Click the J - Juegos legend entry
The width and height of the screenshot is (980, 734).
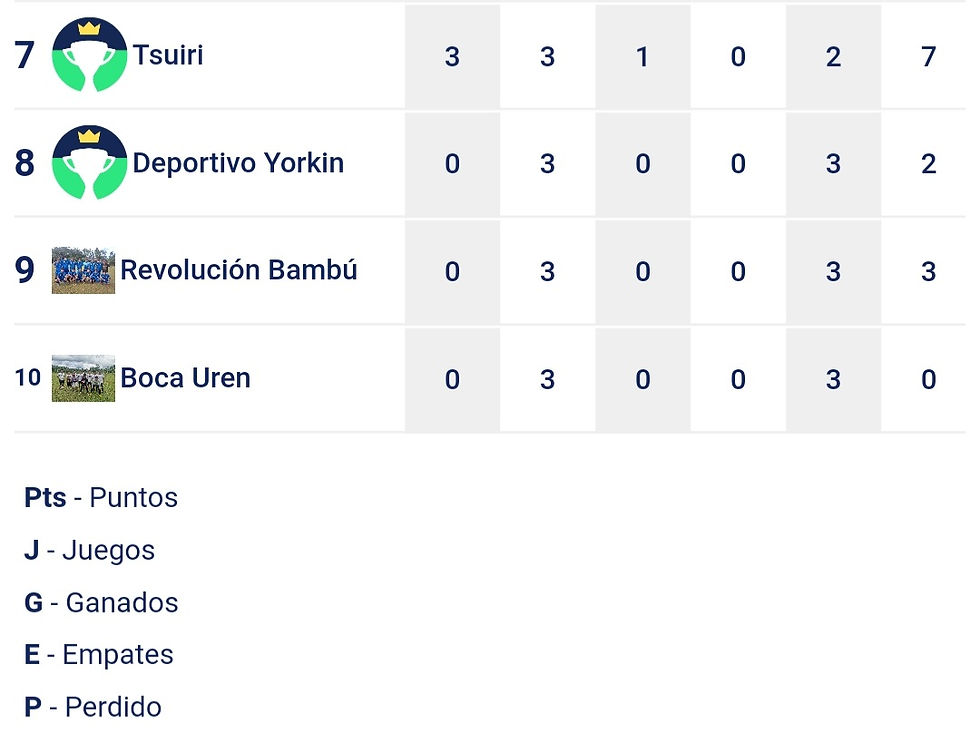point(90,550)
